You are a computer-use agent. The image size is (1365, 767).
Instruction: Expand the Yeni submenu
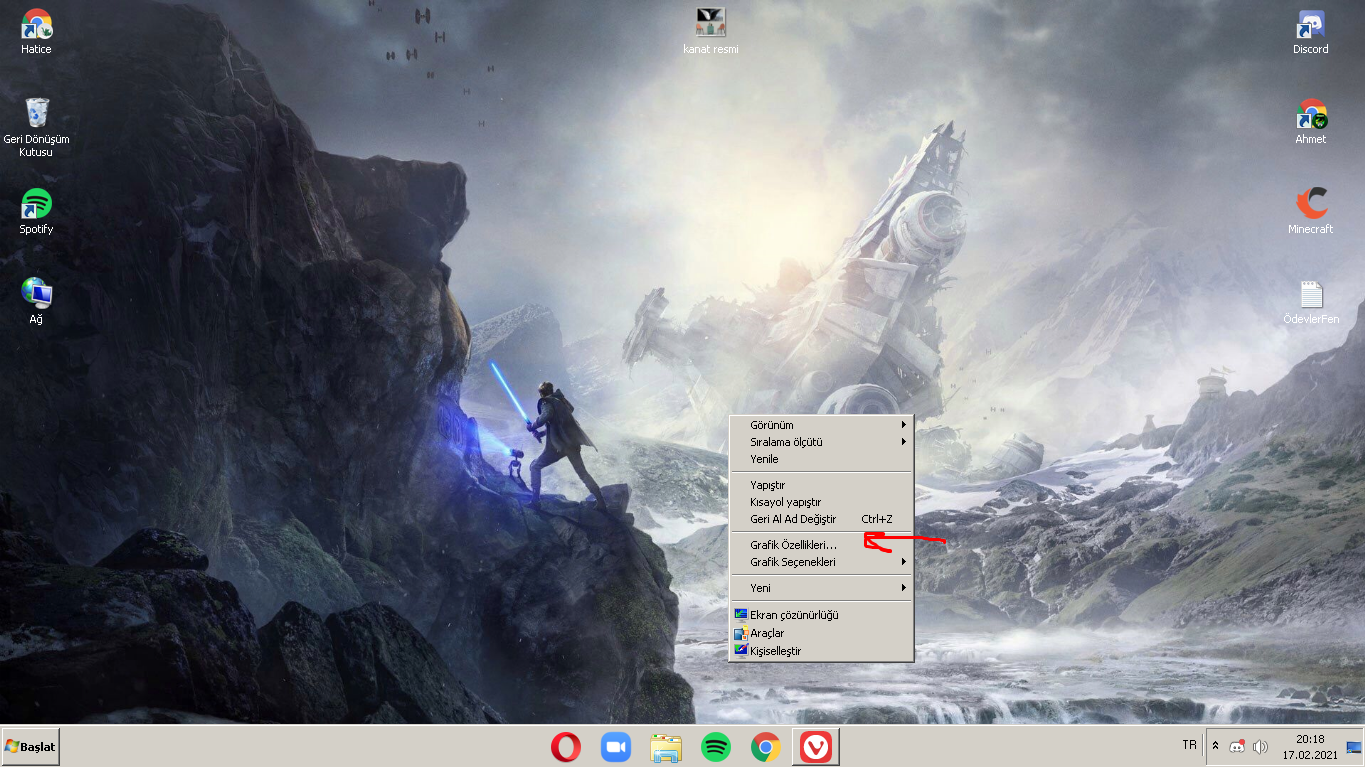pyautogui.click(x=822, y=588)
